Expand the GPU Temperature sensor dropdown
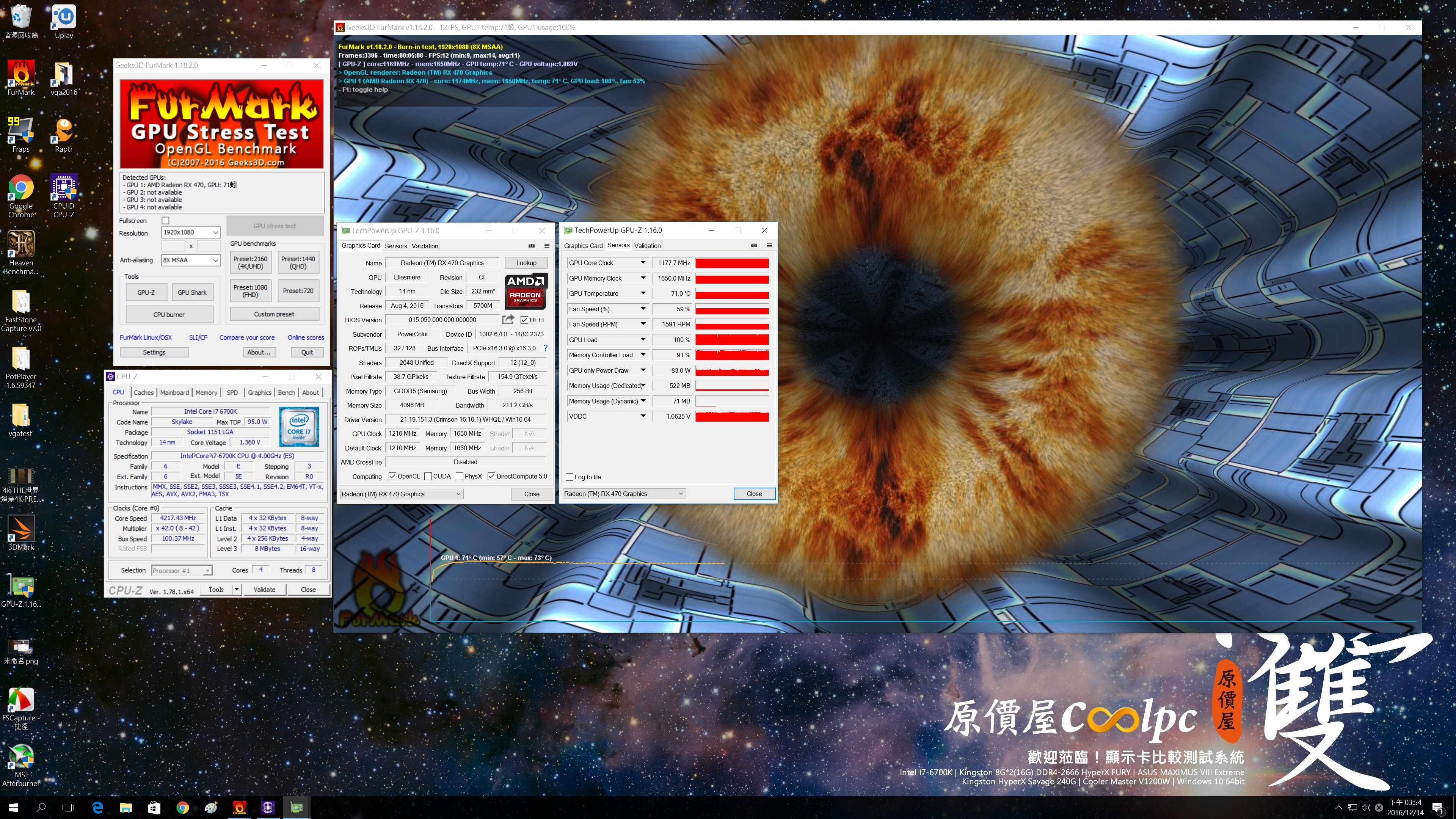This screenshot has height=819, width=1456. [643, 293]
